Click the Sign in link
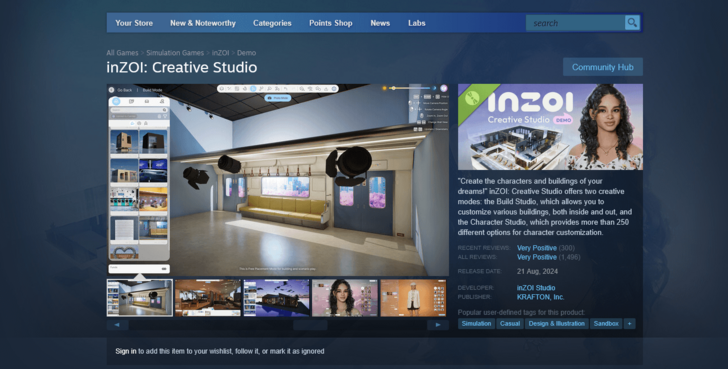Image resolution: width=728 pixels, height=369 pixels. click(126, 351)
